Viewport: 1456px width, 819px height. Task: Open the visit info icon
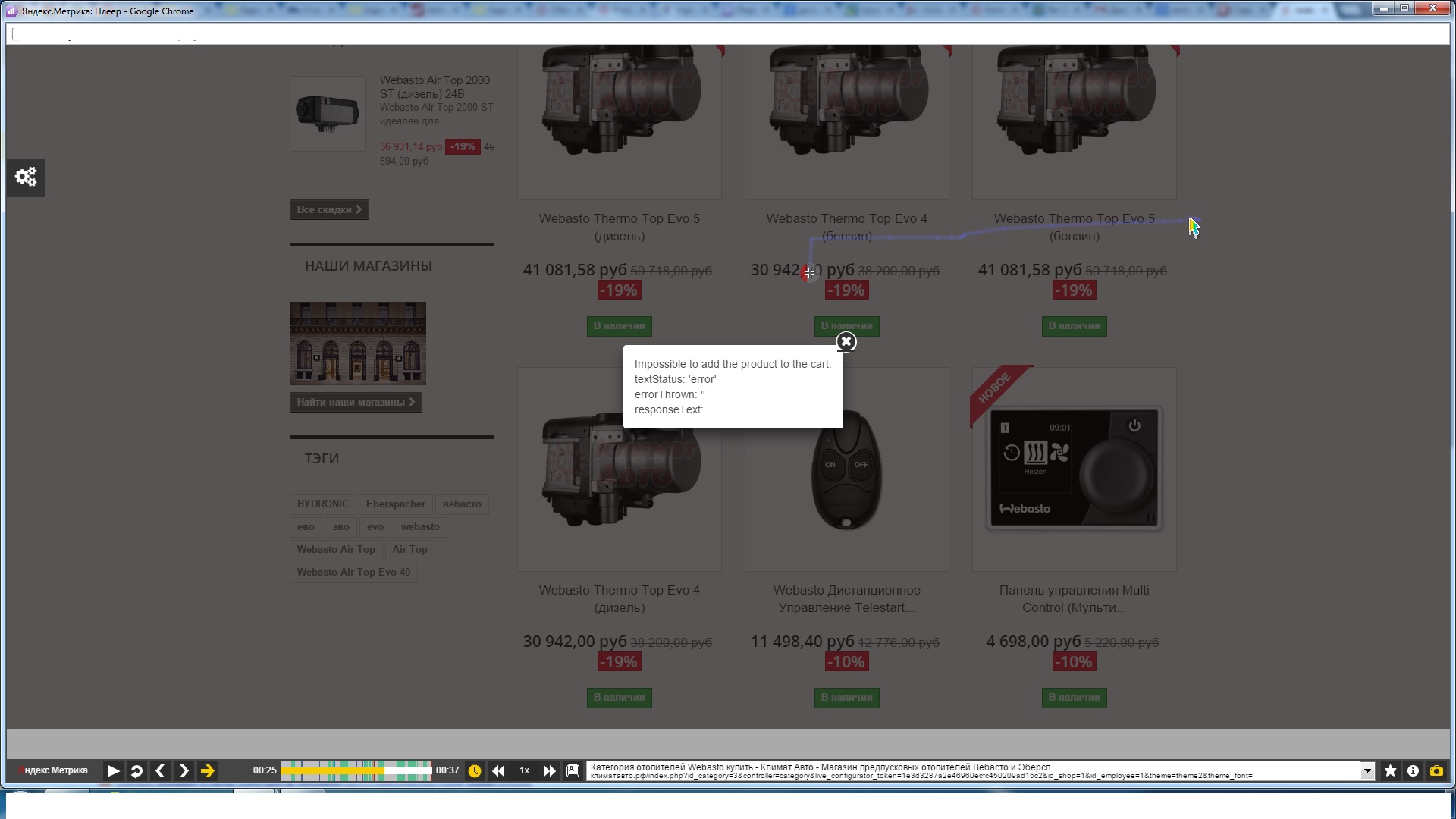click(x=1413, y=771)
